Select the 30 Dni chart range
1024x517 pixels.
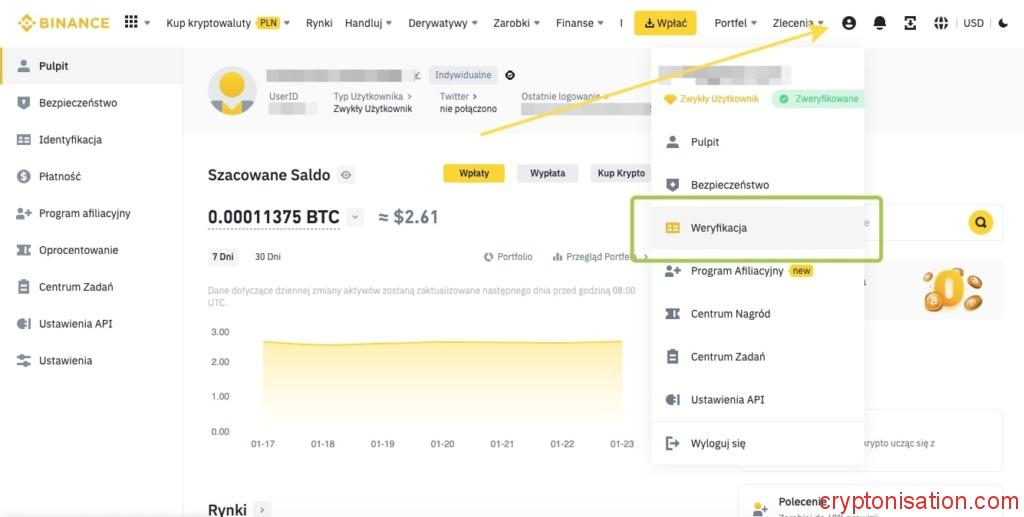click(x=268, y=257)
